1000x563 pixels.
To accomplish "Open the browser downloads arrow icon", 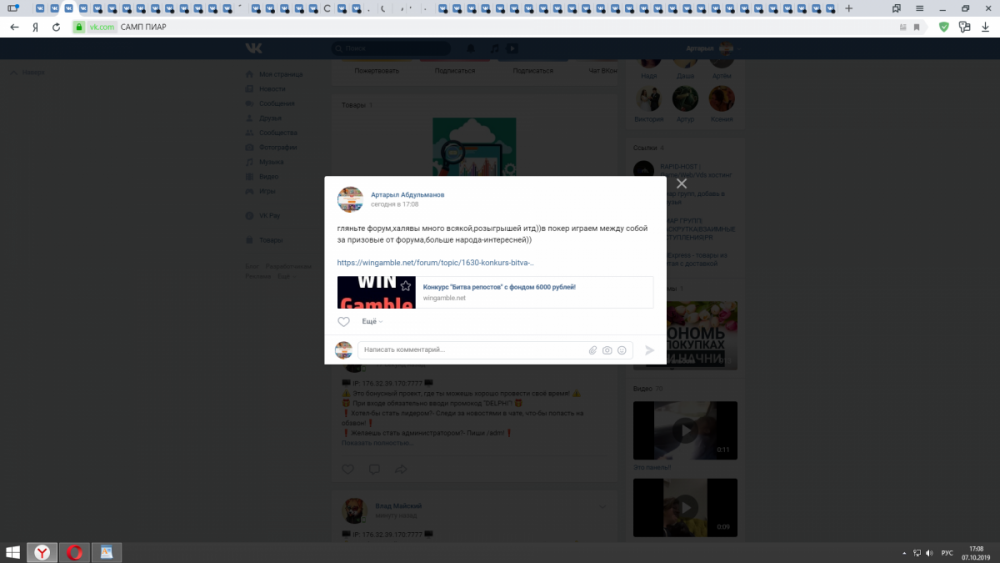I will tap(985, 27).
